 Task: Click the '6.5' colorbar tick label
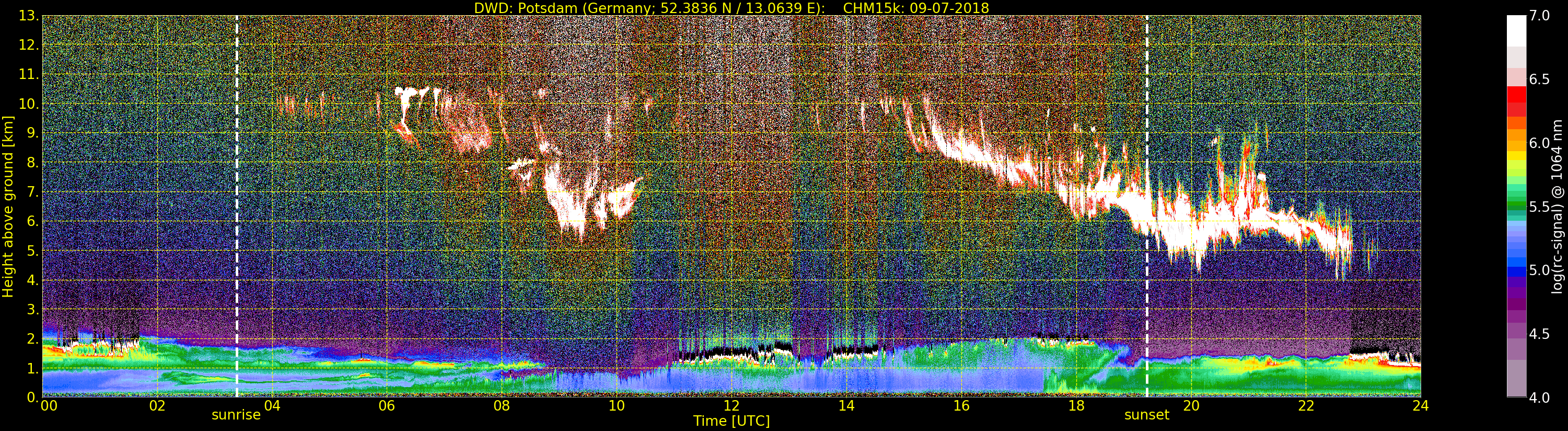(1539, 80)
